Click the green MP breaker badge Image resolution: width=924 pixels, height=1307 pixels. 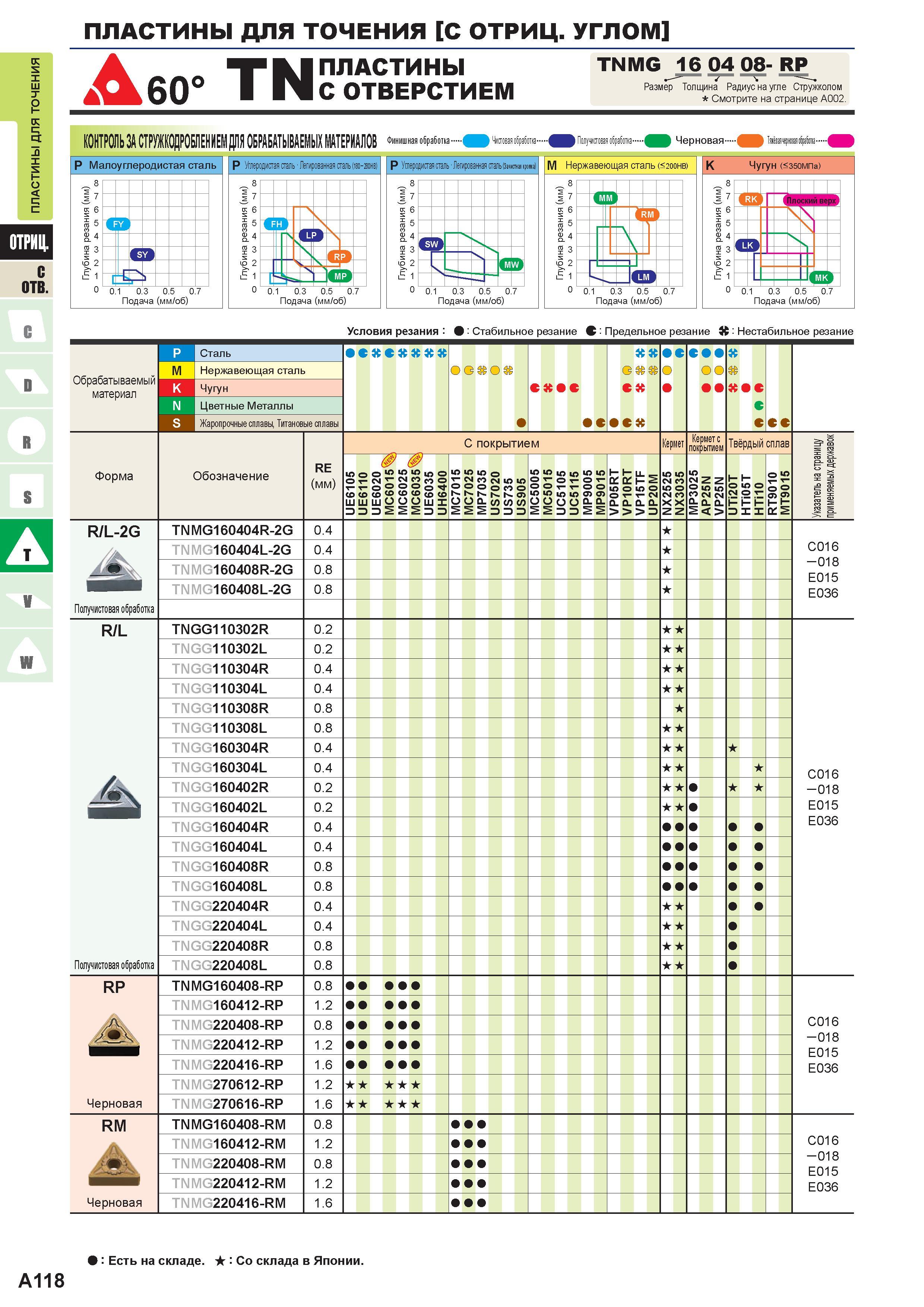pyautogui.click(x=340, y=276)
